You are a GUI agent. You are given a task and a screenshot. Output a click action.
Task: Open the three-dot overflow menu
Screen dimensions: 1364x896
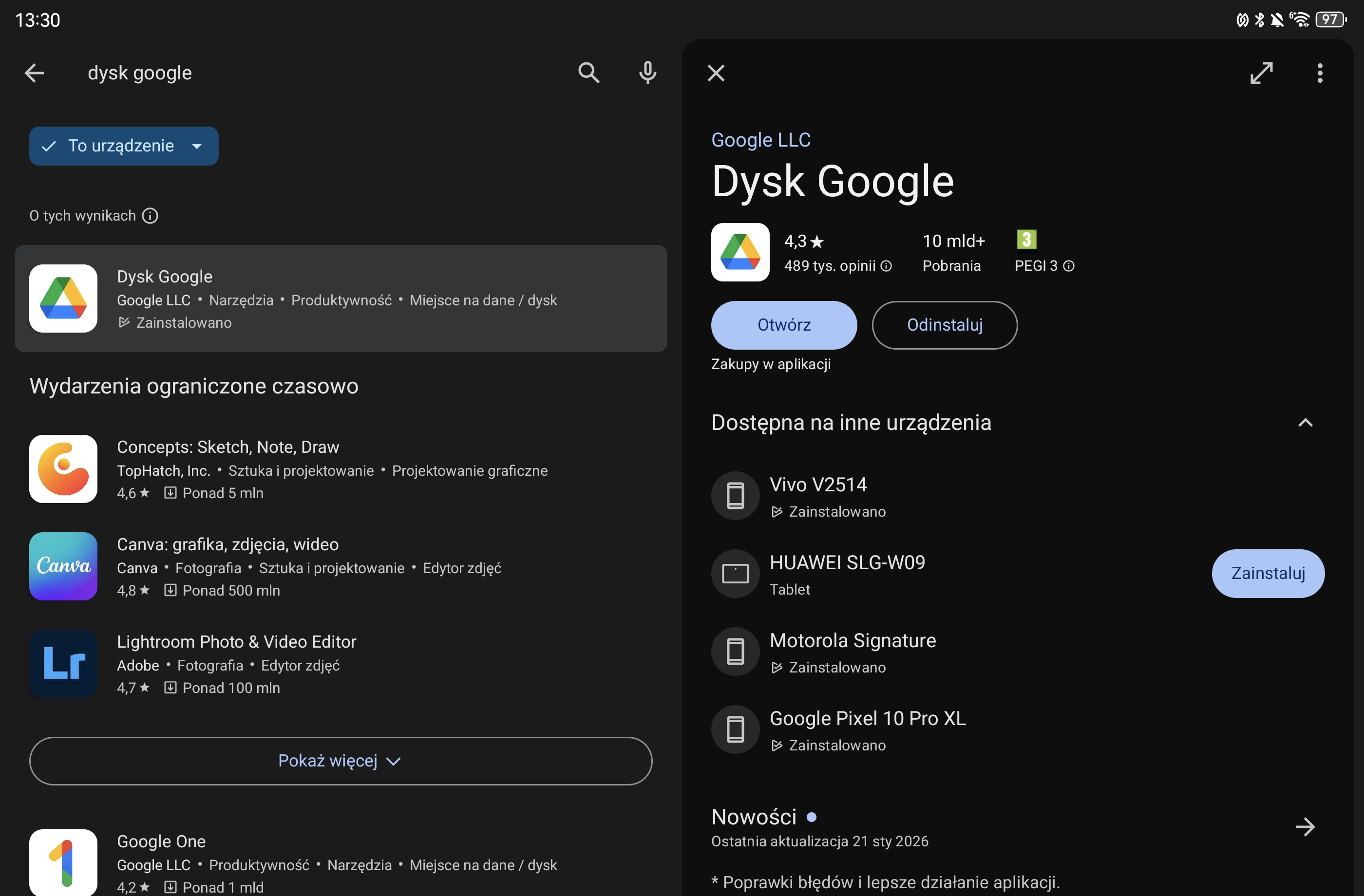tap(1320, 73)
